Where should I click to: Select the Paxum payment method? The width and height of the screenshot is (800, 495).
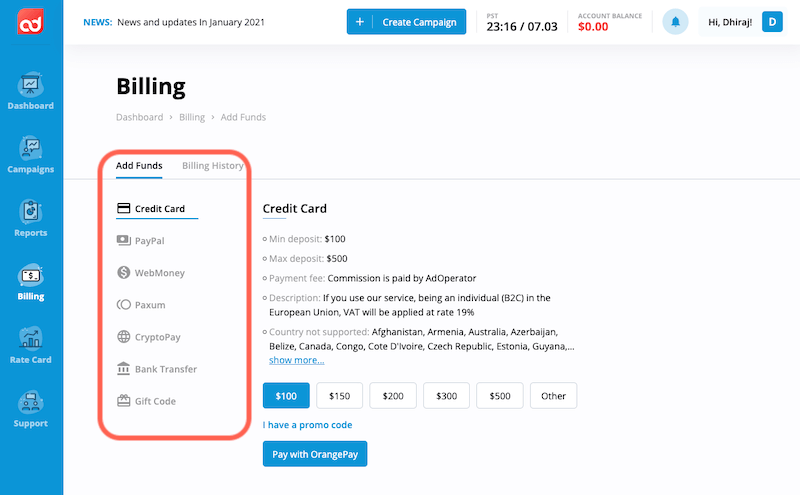pyautogui.click(x=150, y=305)
